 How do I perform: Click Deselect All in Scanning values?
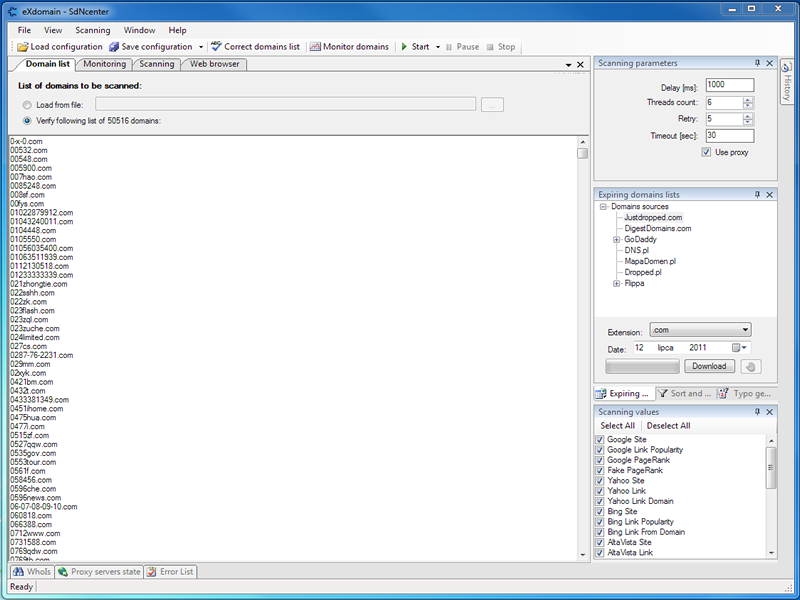(x=668, y=426)
